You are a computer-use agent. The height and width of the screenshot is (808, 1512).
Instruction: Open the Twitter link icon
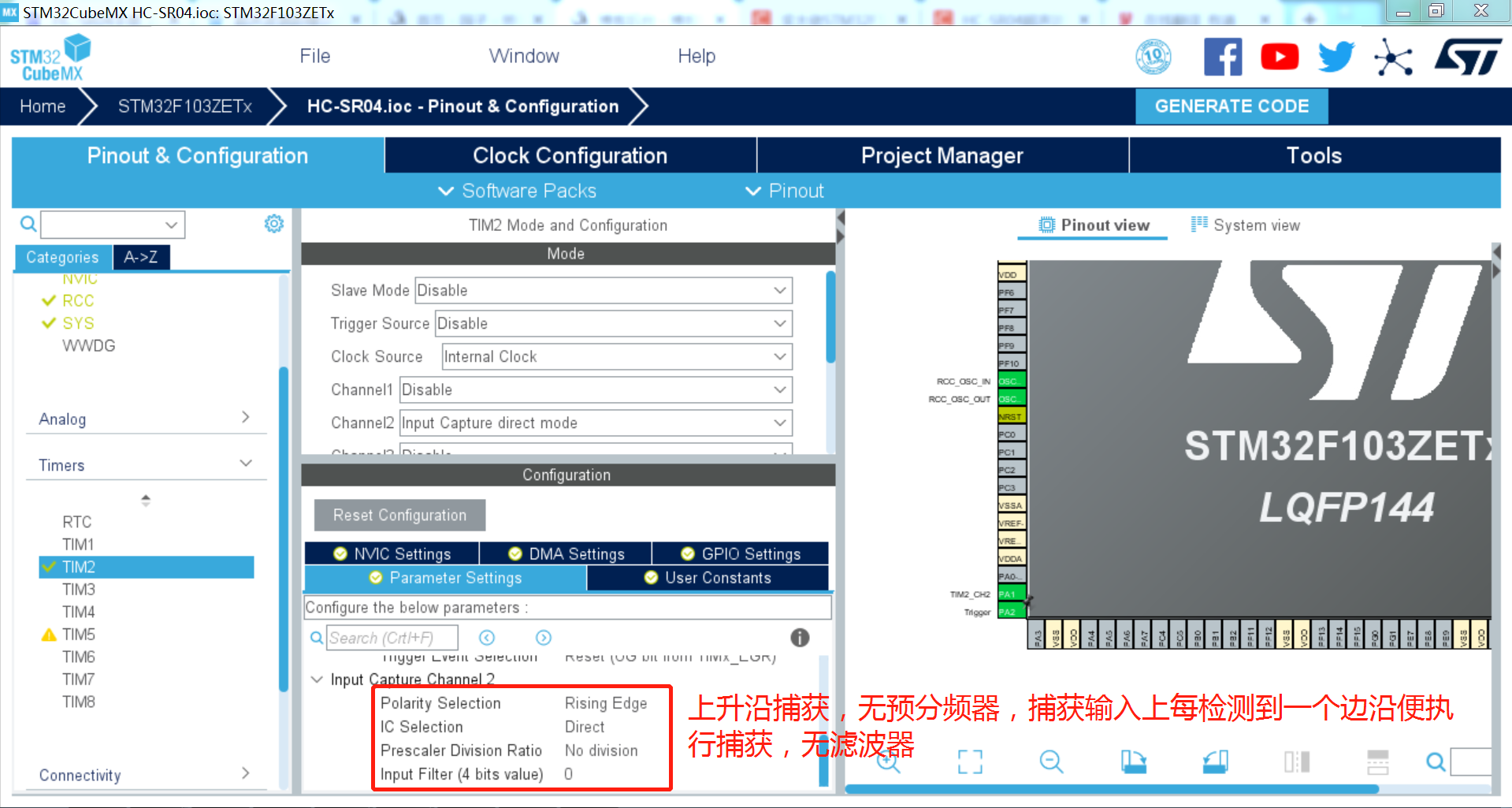click(1336, 57)
